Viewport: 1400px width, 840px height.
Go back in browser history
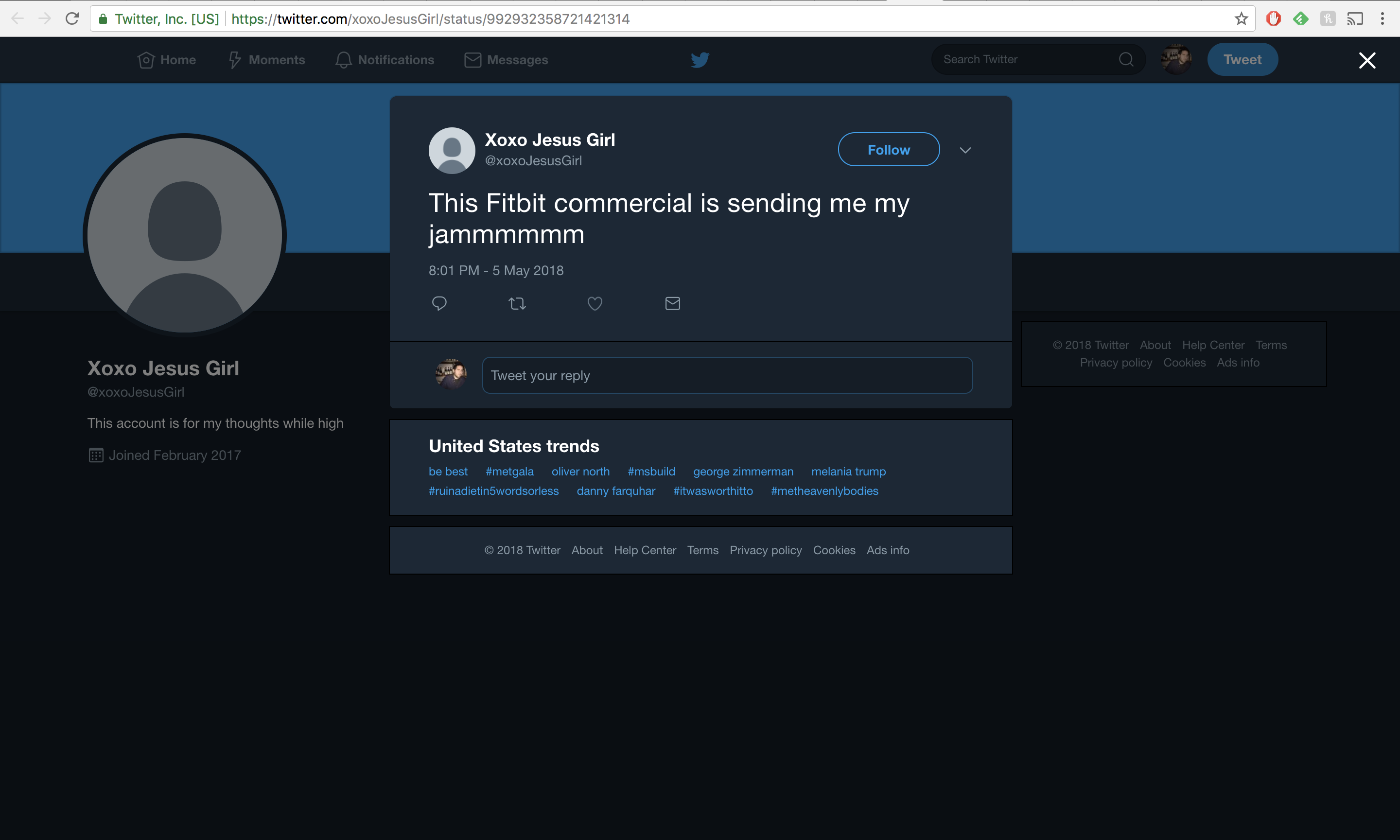tap(17, 18)
